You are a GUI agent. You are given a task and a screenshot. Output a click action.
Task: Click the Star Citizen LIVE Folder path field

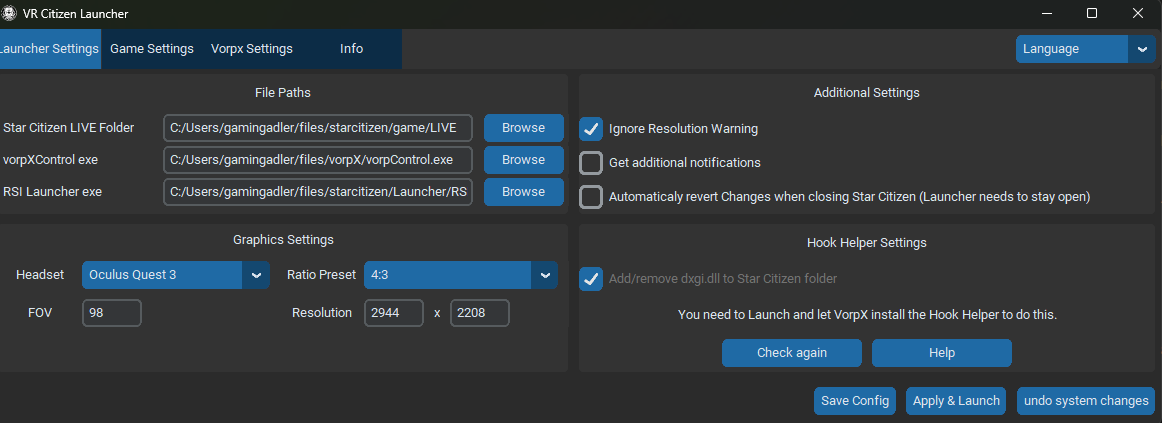pyautogui.click(x=318, y=127)
